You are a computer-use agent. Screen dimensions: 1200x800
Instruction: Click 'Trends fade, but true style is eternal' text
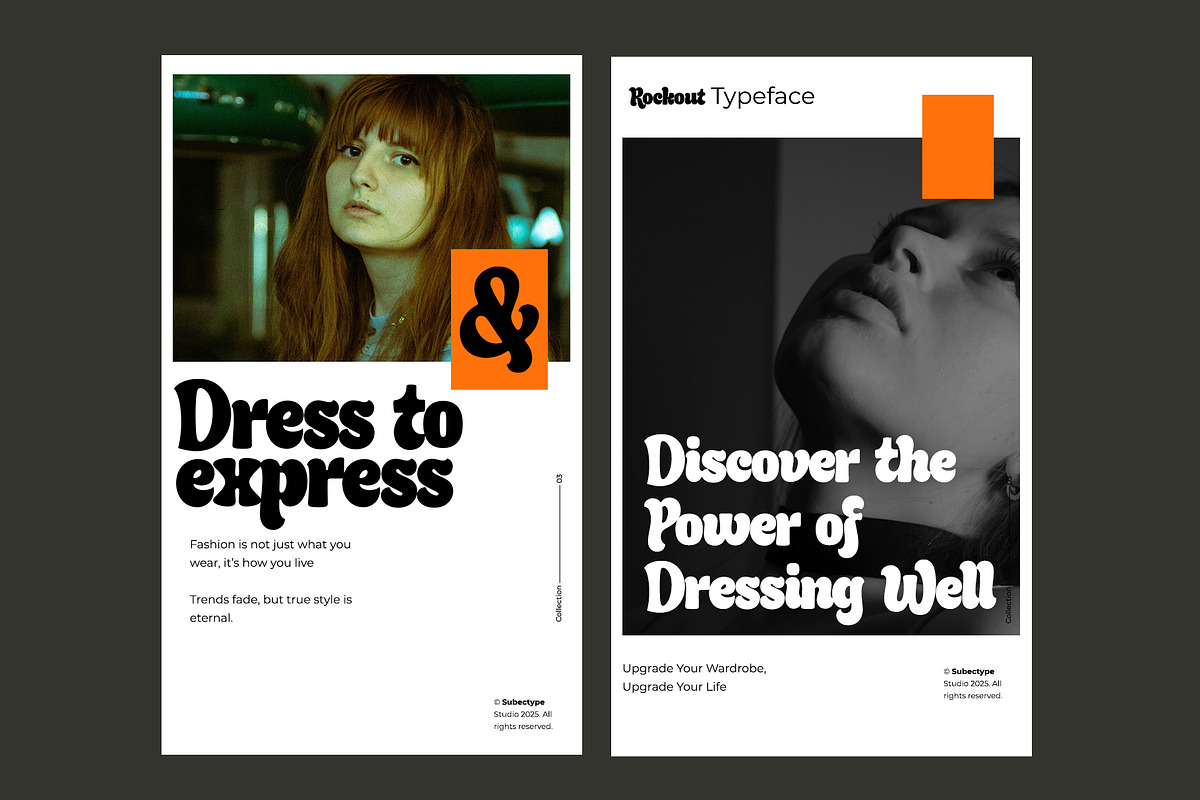pos(270,609)
